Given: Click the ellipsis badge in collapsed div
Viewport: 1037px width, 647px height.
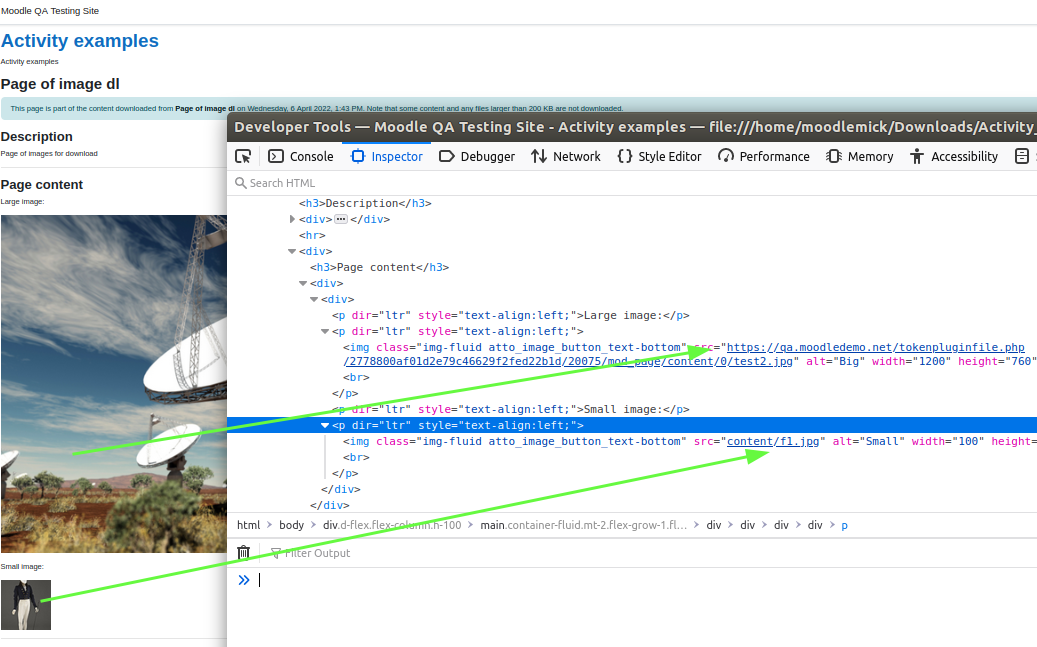Looking at the screenshot, I should (341, 219).
